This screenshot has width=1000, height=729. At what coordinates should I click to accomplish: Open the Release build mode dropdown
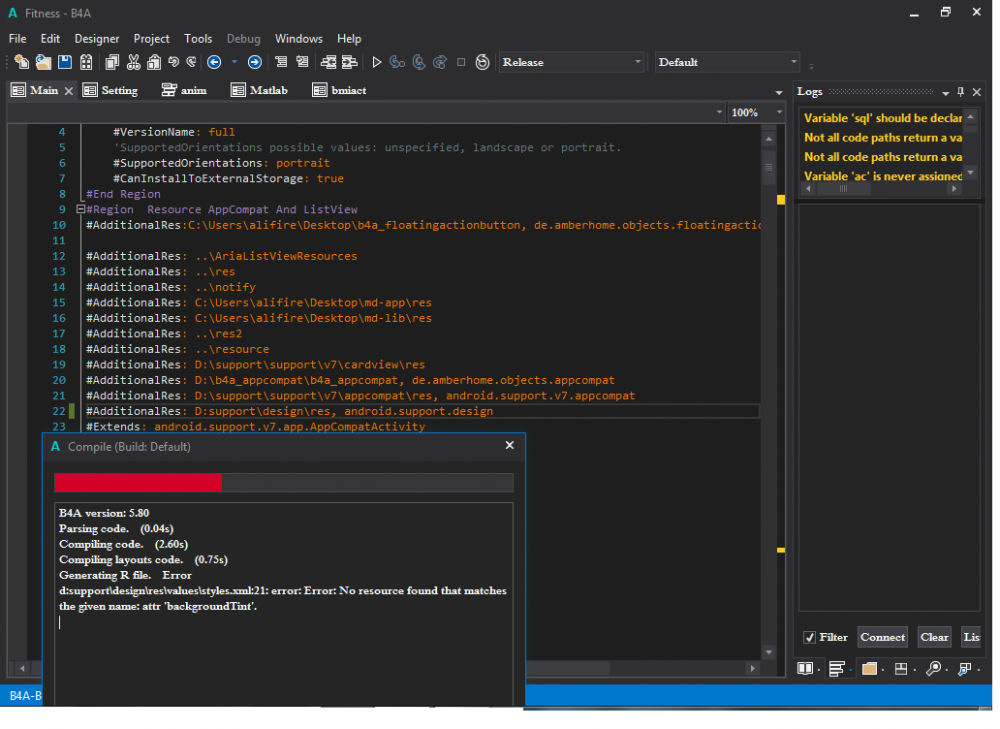click(x=638, y=62)
